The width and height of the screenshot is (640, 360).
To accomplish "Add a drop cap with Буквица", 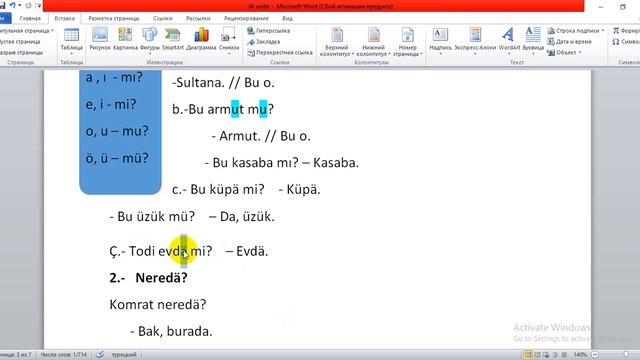I will coord(533,40).
